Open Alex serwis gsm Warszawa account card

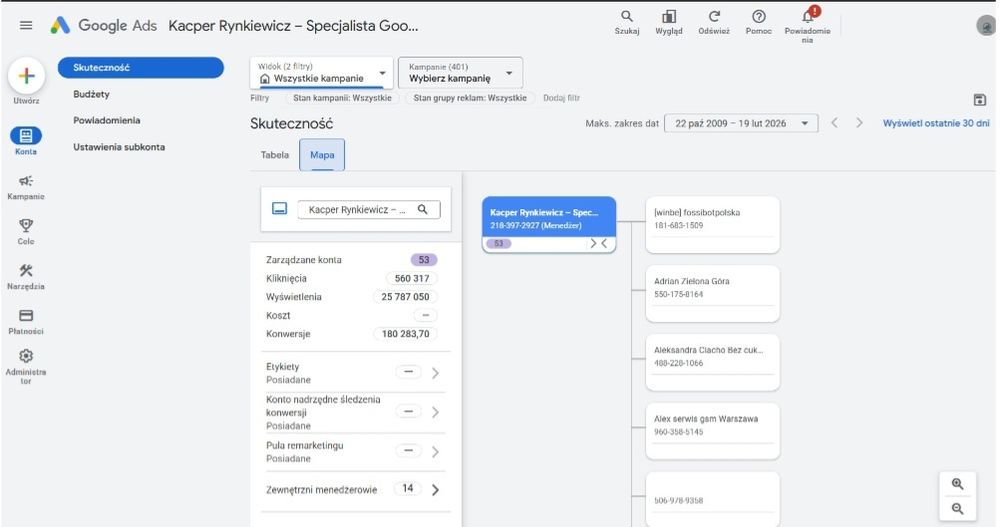pyautogui.click(x=712, y=431)
